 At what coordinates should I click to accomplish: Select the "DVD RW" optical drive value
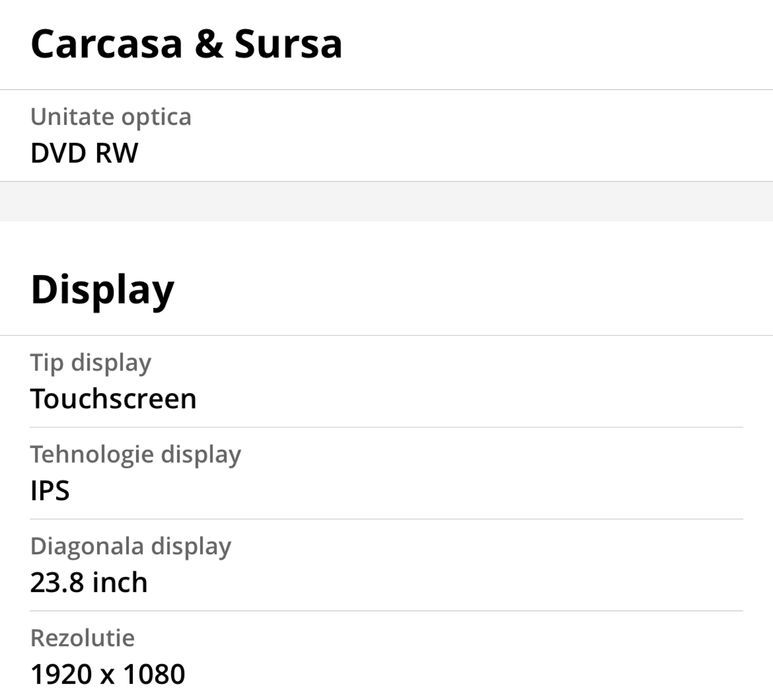(x=84, y=153)
